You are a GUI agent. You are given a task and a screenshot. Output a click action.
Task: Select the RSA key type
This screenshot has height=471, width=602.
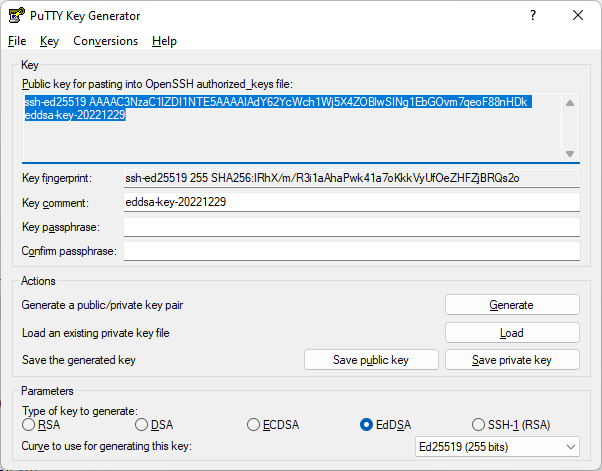pos(29,425)
